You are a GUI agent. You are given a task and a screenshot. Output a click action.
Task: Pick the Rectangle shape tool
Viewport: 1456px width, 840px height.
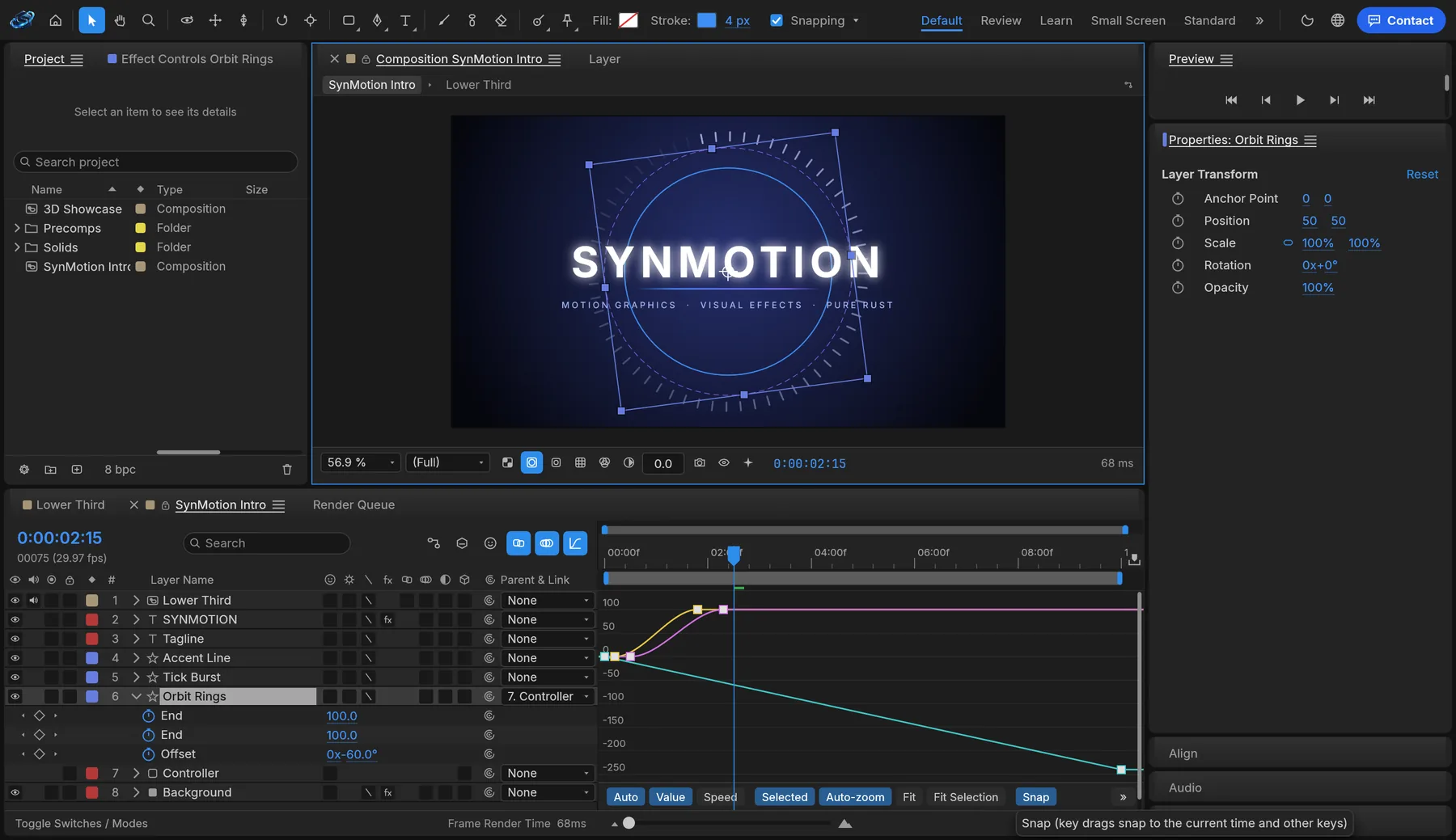[x=349, y=20]
